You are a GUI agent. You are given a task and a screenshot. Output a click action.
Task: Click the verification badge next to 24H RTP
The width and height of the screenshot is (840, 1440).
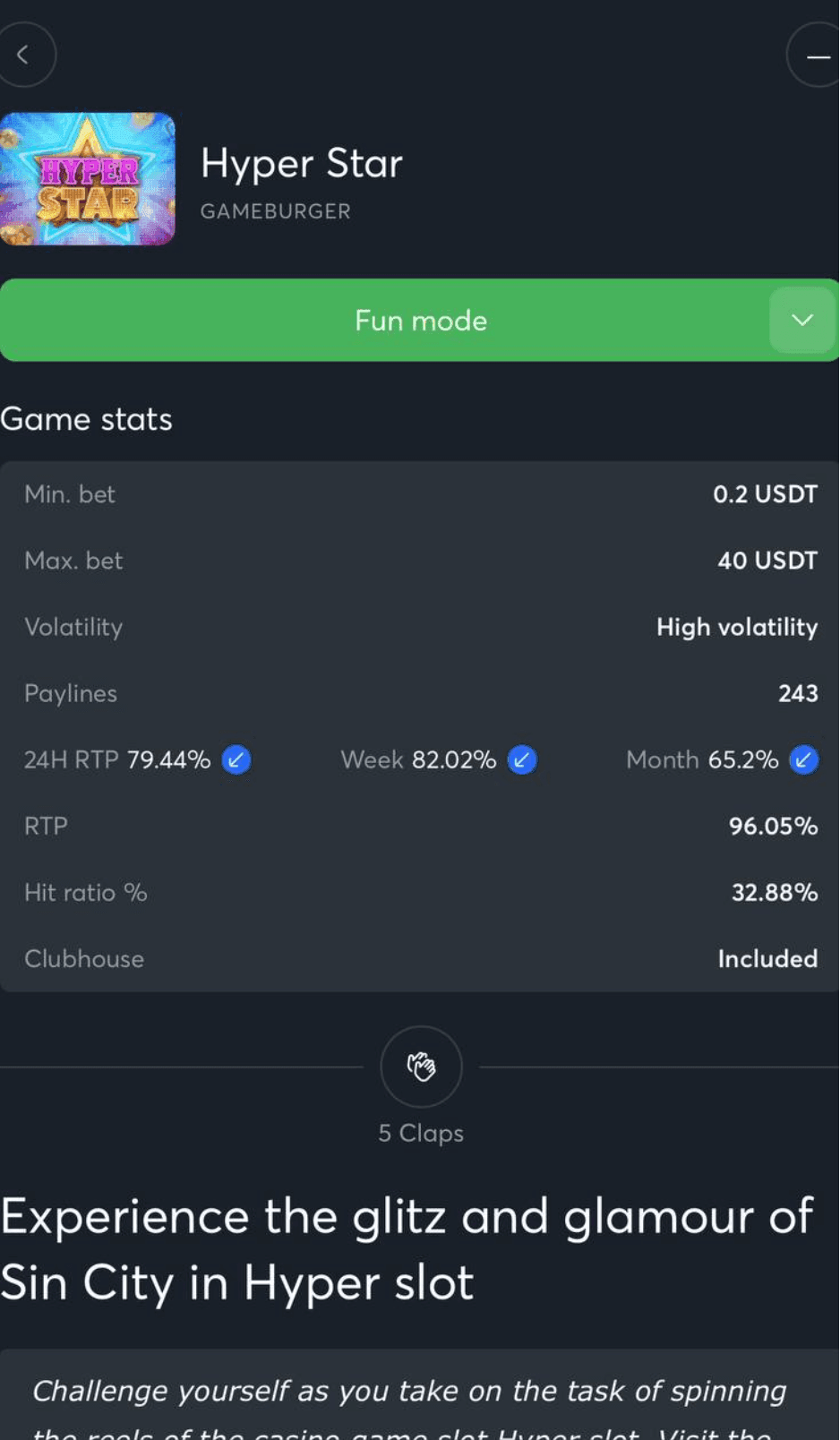(235, 759)
